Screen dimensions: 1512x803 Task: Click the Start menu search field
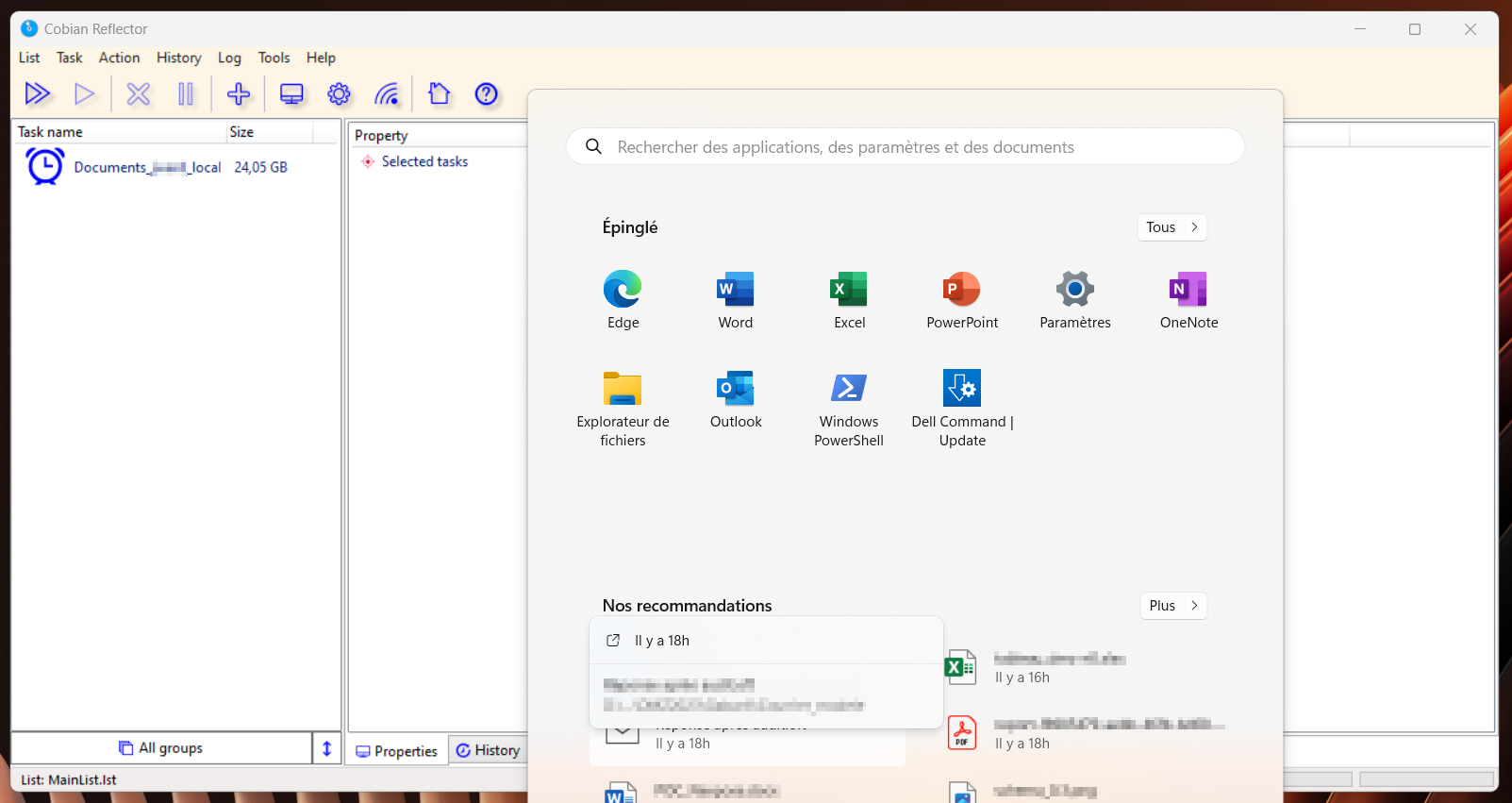(x=906, y=147)
